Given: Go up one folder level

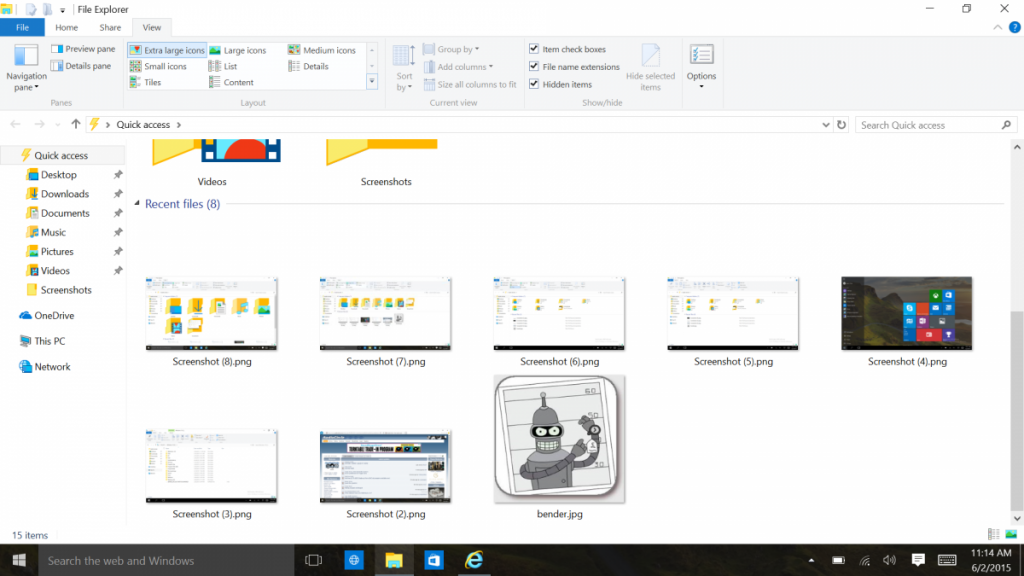Looking at the screenshot, I should 76,124.
